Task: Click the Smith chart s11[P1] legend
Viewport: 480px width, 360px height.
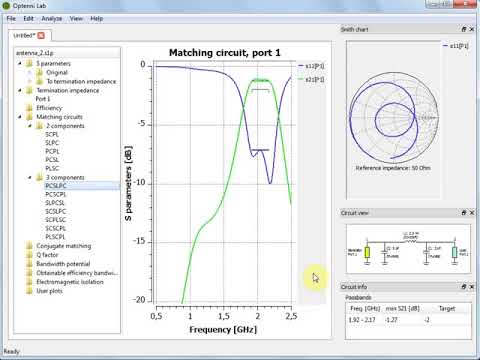Action: pos(456,46)
